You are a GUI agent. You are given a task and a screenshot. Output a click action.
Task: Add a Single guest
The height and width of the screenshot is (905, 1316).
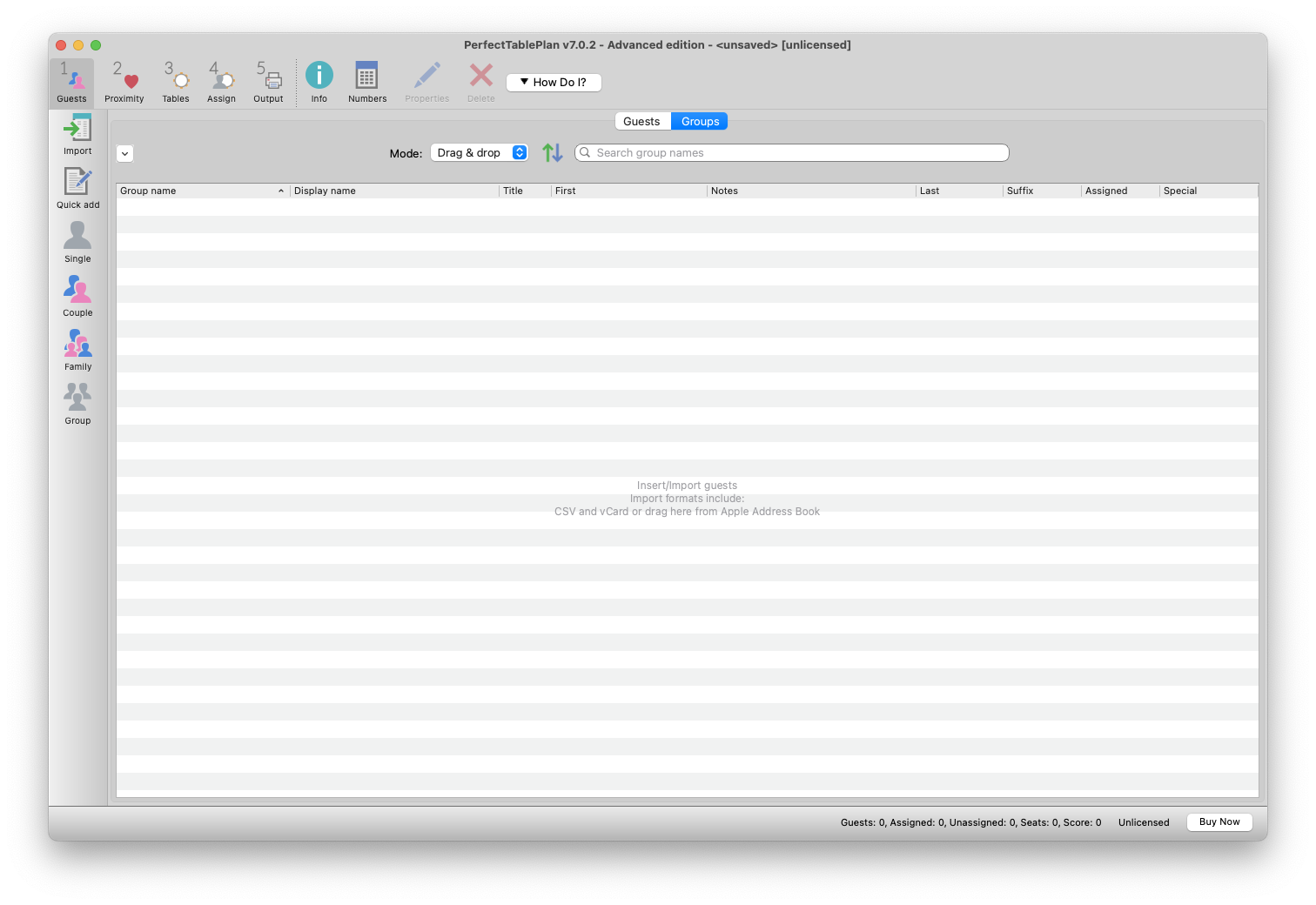[77, 241]
